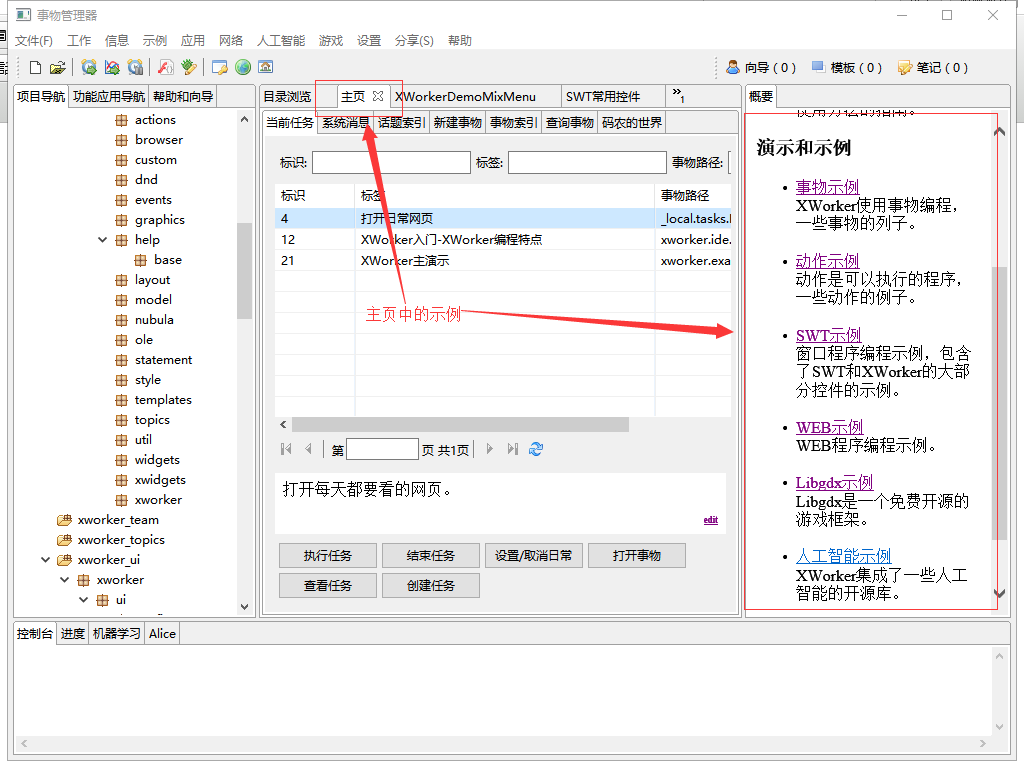Open the 码农的世界 sub-tab
This screenshot has height=768, width=1024.
632,123
